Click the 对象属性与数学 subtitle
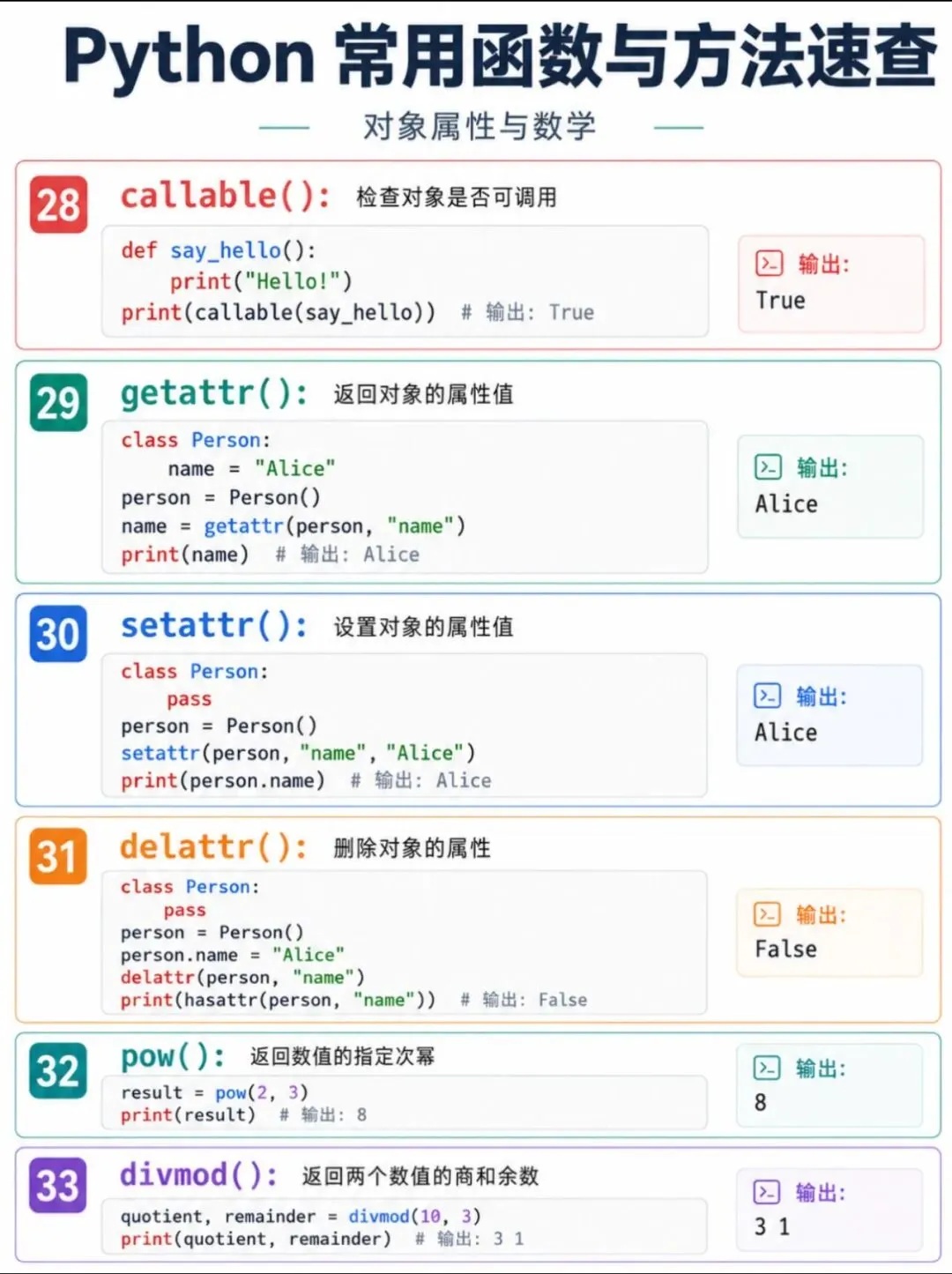The height and width of the screenshot is (1274, 952). (x=480, y=127)
